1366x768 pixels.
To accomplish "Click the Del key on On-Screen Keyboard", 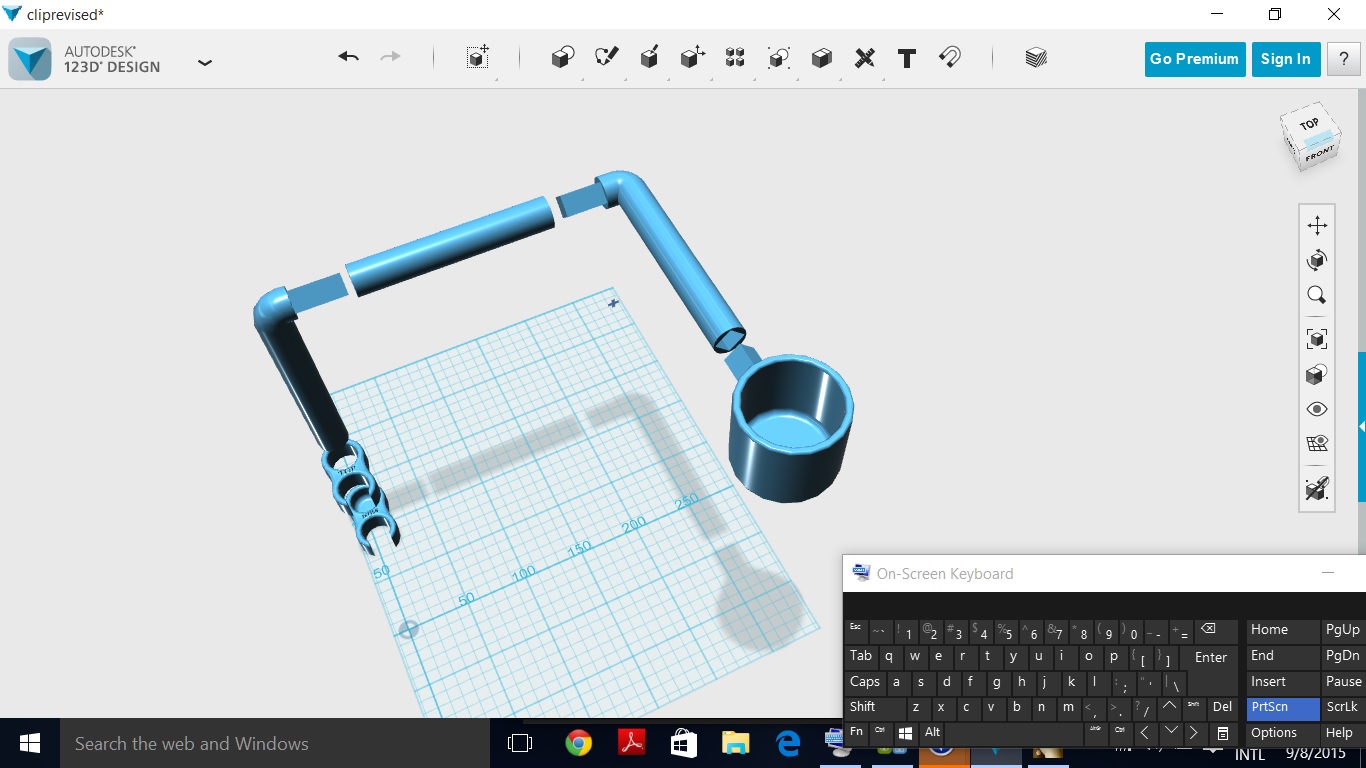I will point(1222,708).
